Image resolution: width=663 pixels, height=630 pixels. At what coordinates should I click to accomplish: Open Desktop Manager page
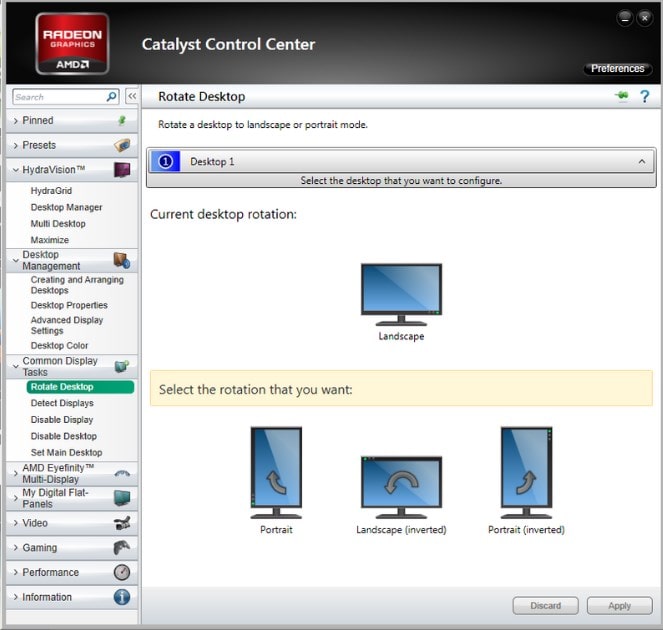tap(66, 207)
